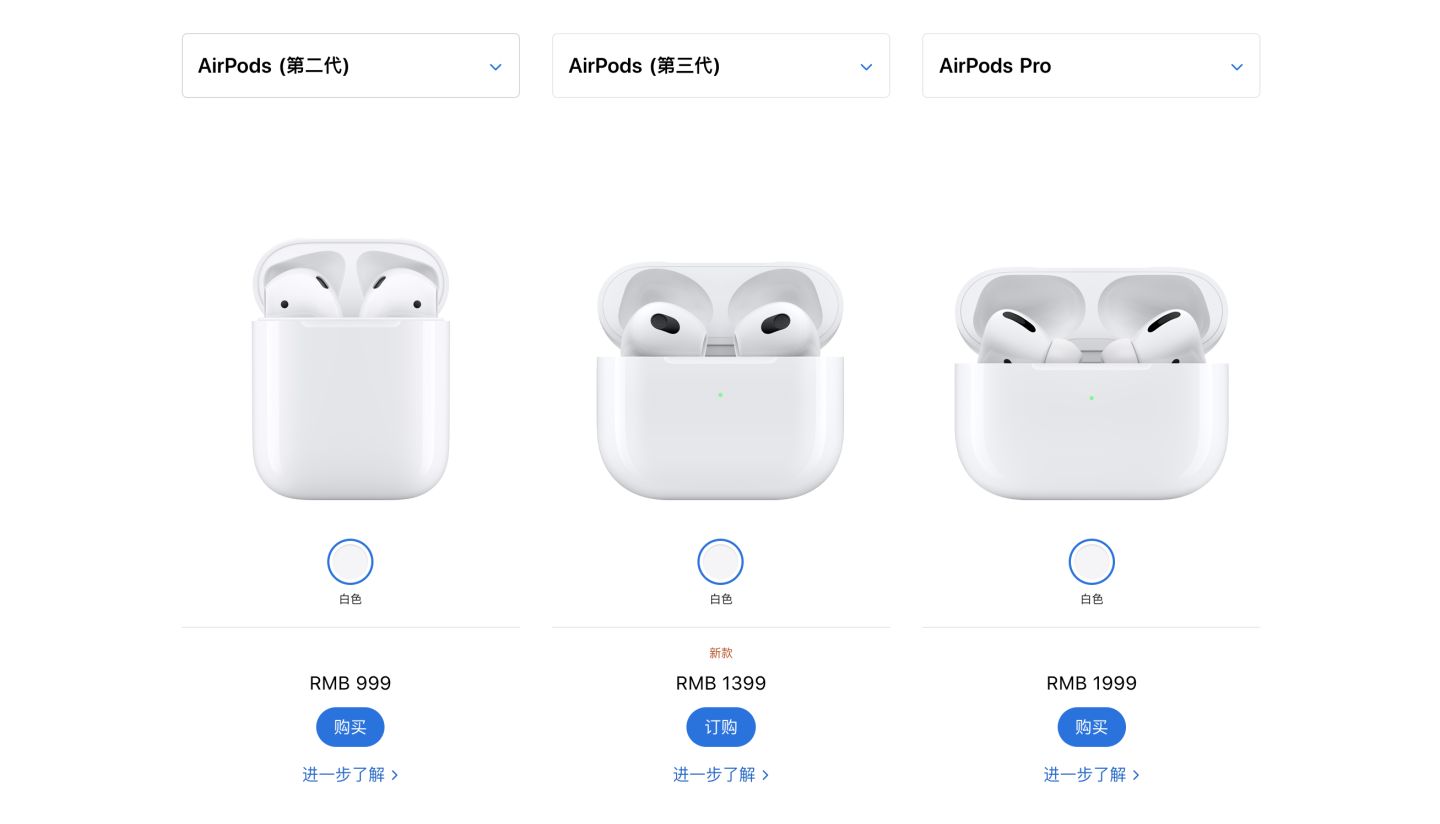
Task: Open the AirPods Pro comparison dropdown
Action: pyautogui.click(x=1091, y=65)
